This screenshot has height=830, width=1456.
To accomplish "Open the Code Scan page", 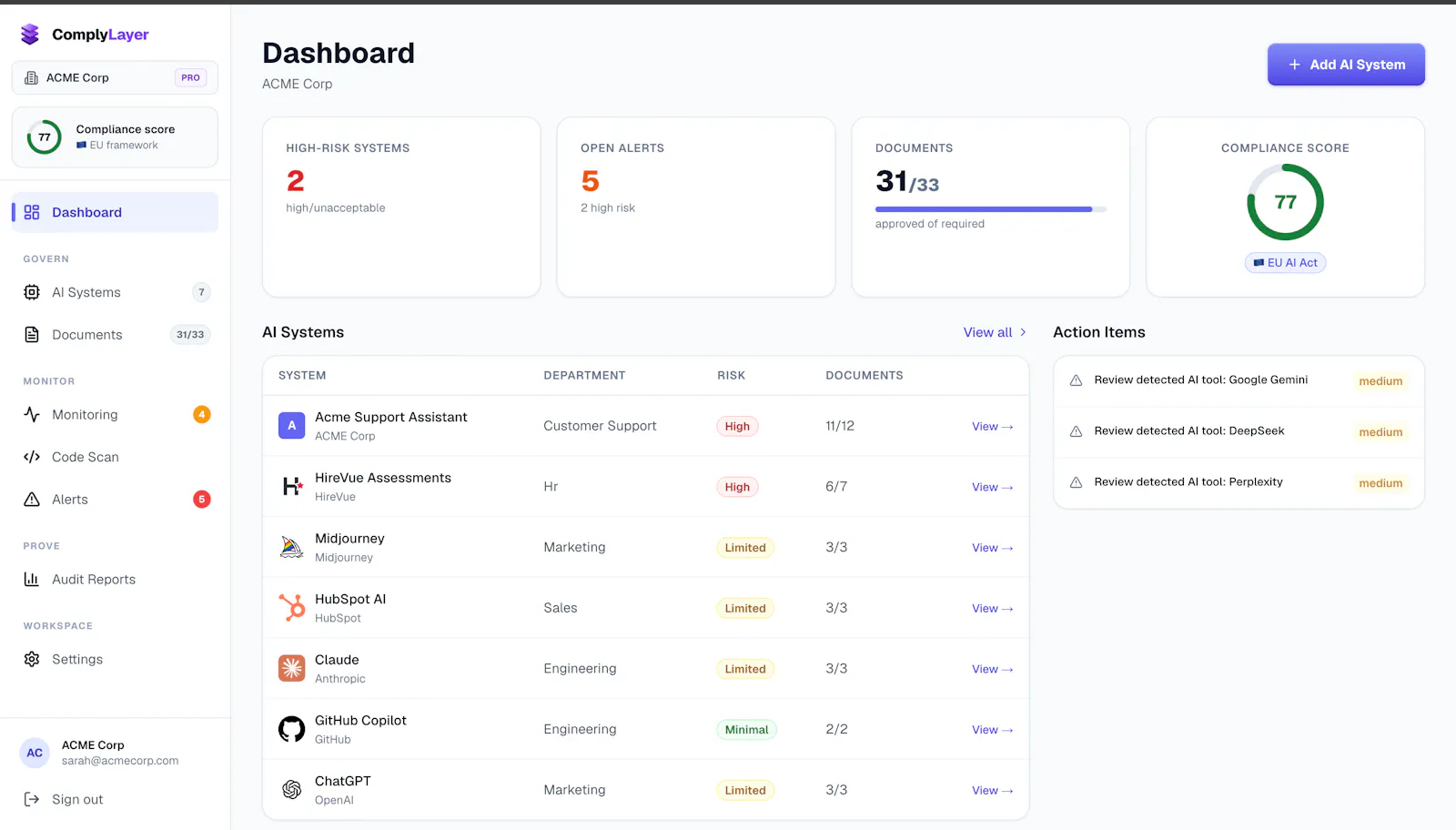I will [x=115, y=457].
